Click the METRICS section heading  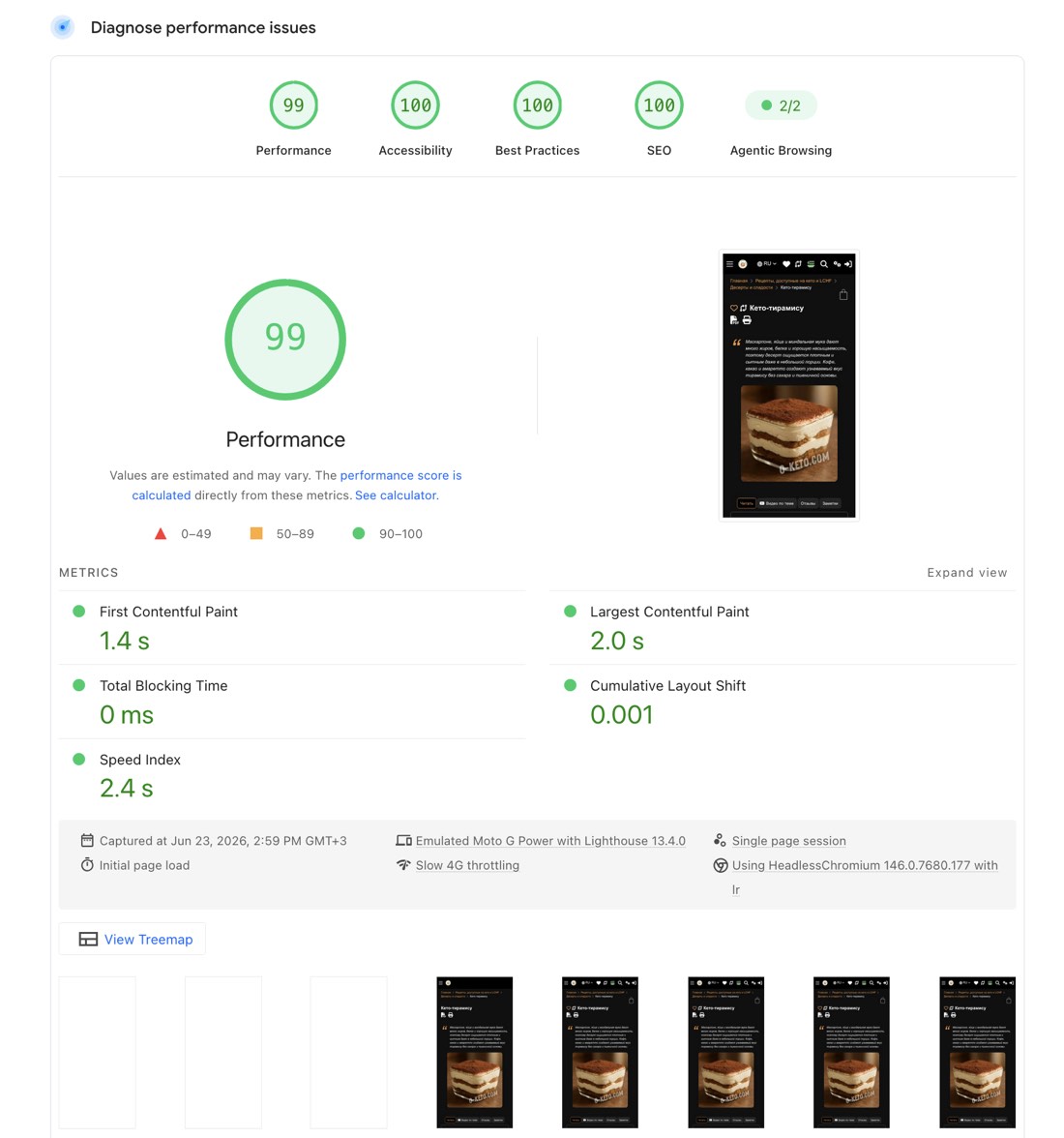point(88,573)
